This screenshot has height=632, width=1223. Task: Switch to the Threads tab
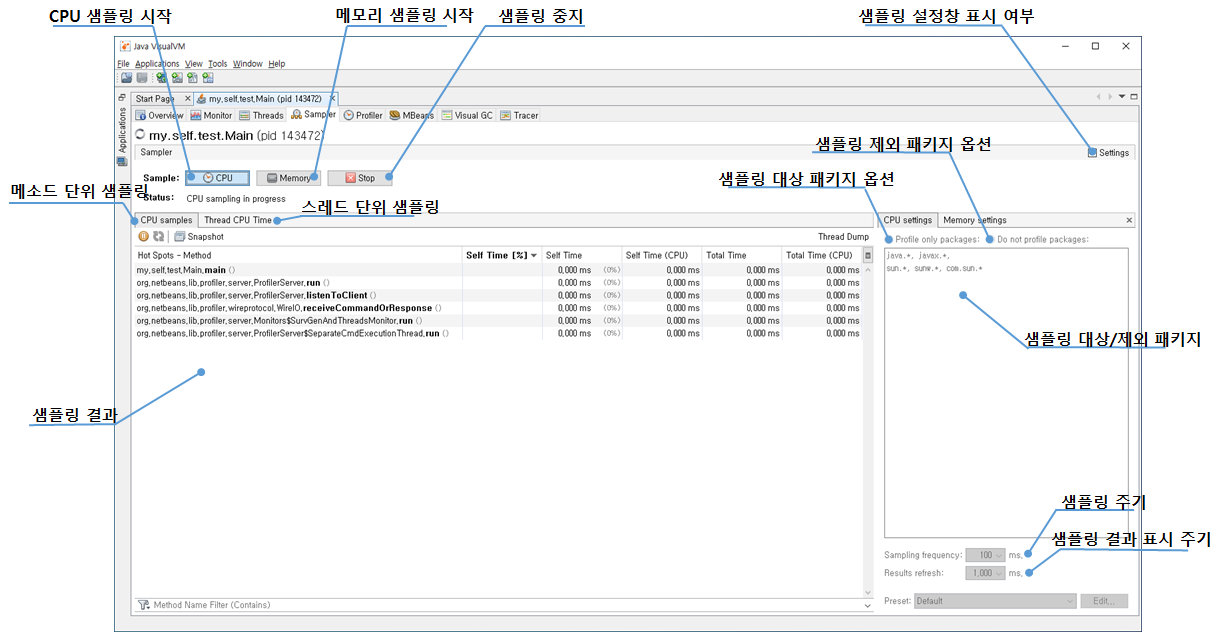261,115
